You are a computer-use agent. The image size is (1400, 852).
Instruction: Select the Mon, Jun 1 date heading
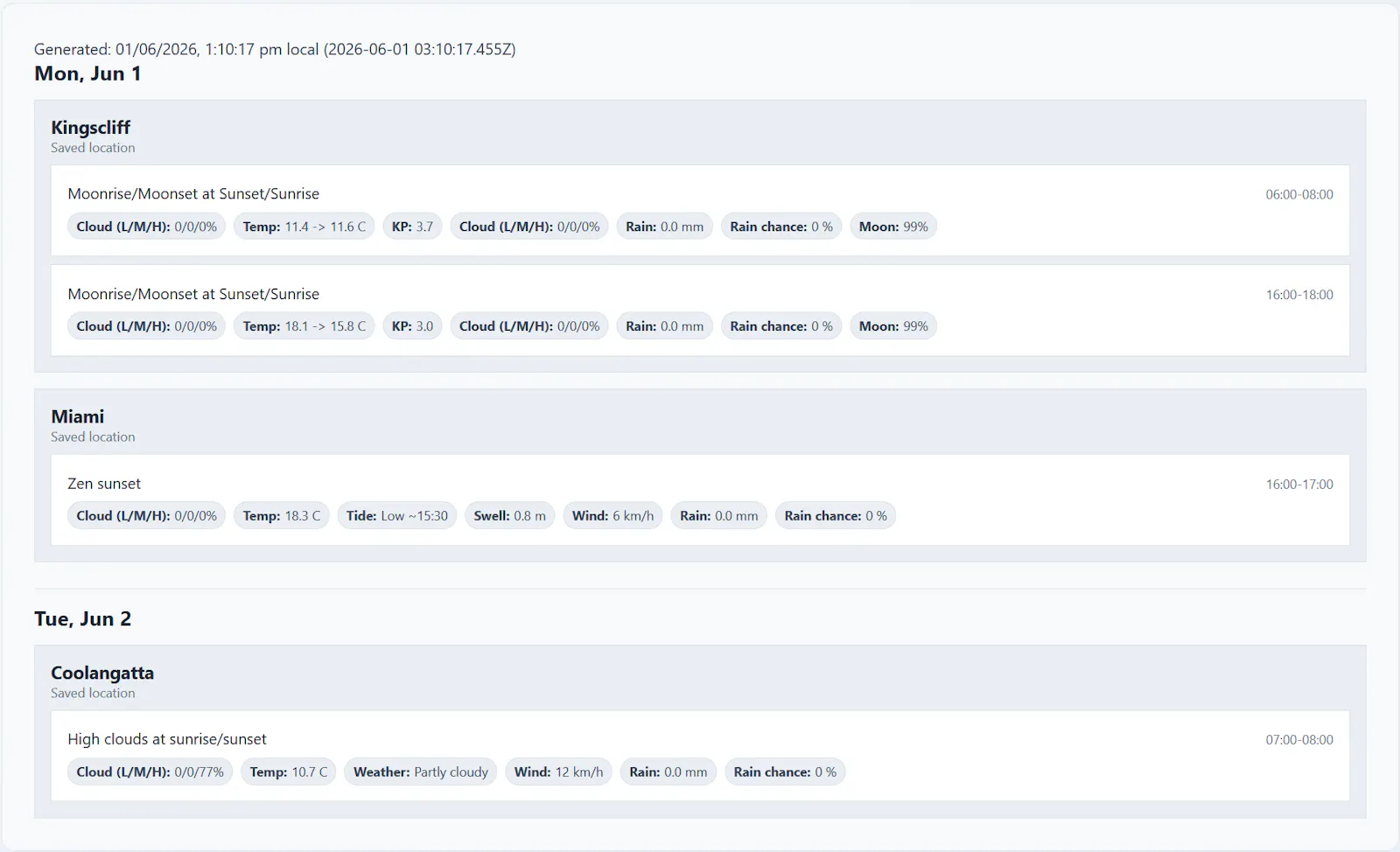[87, 73]
